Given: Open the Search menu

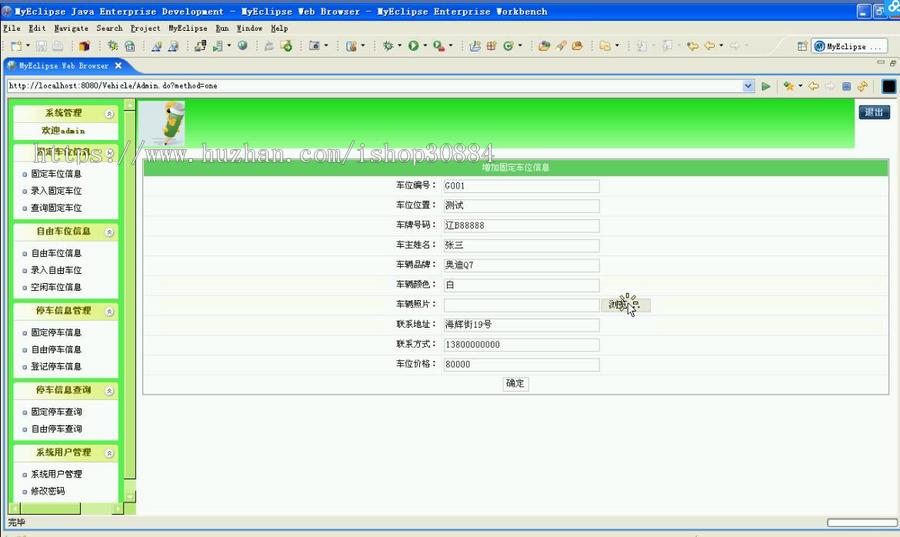Looking at the screenshot, I should tap(109, 28).
